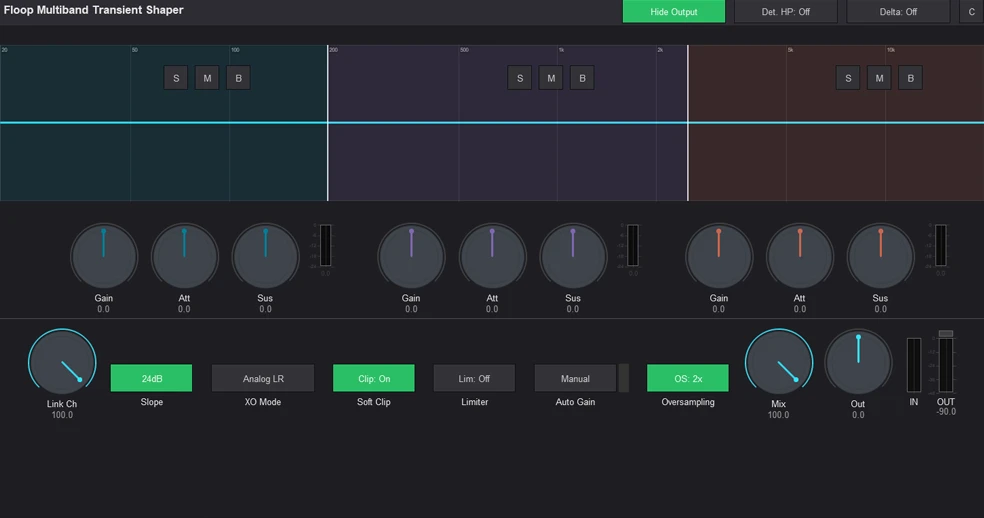Click the low band Att knob
The image size is (984, 518).
[x=184, y=256]
